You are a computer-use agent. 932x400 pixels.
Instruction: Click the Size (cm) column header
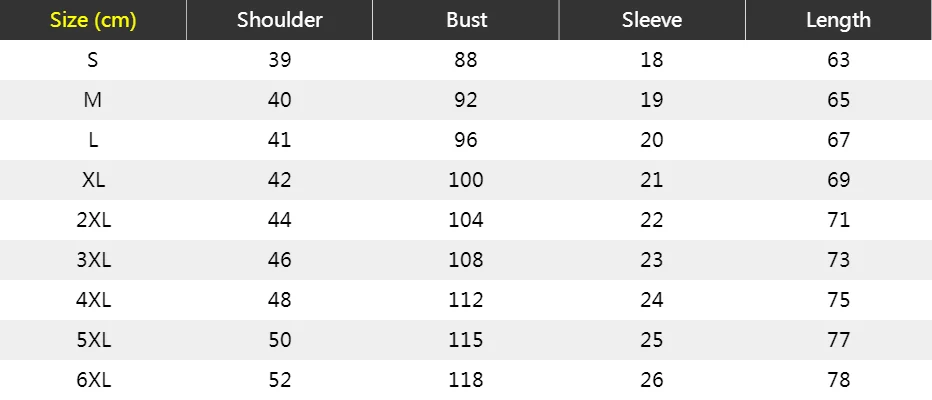(93, 20)
